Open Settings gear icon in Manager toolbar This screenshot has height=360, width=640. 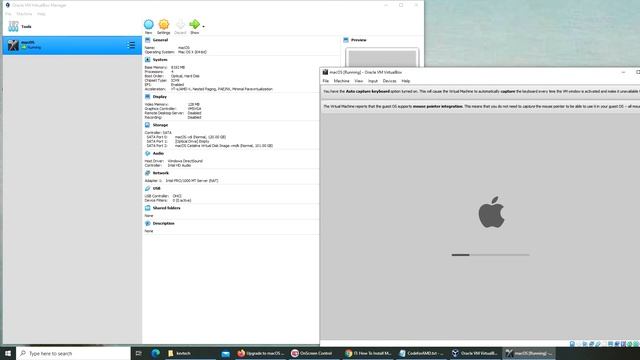coord(164,24)
